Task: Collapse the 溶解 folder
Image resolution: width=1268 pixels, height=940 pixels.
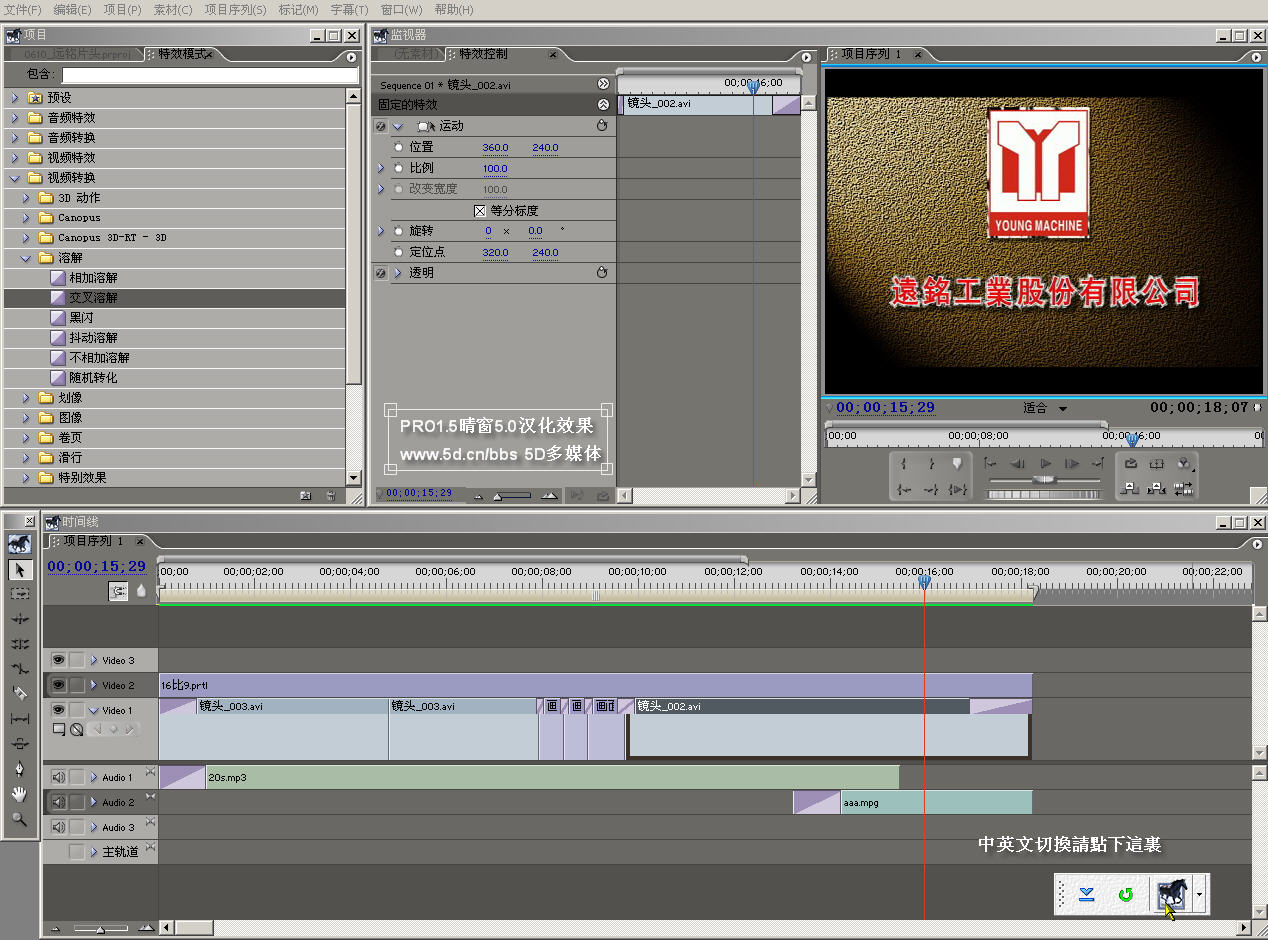Action: point(26,257)
